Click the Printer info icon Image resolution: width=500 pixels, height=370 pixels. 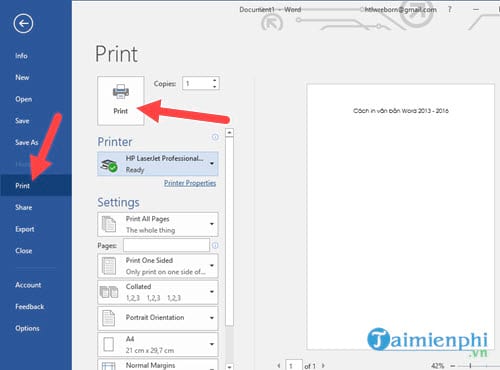(215, 137)
